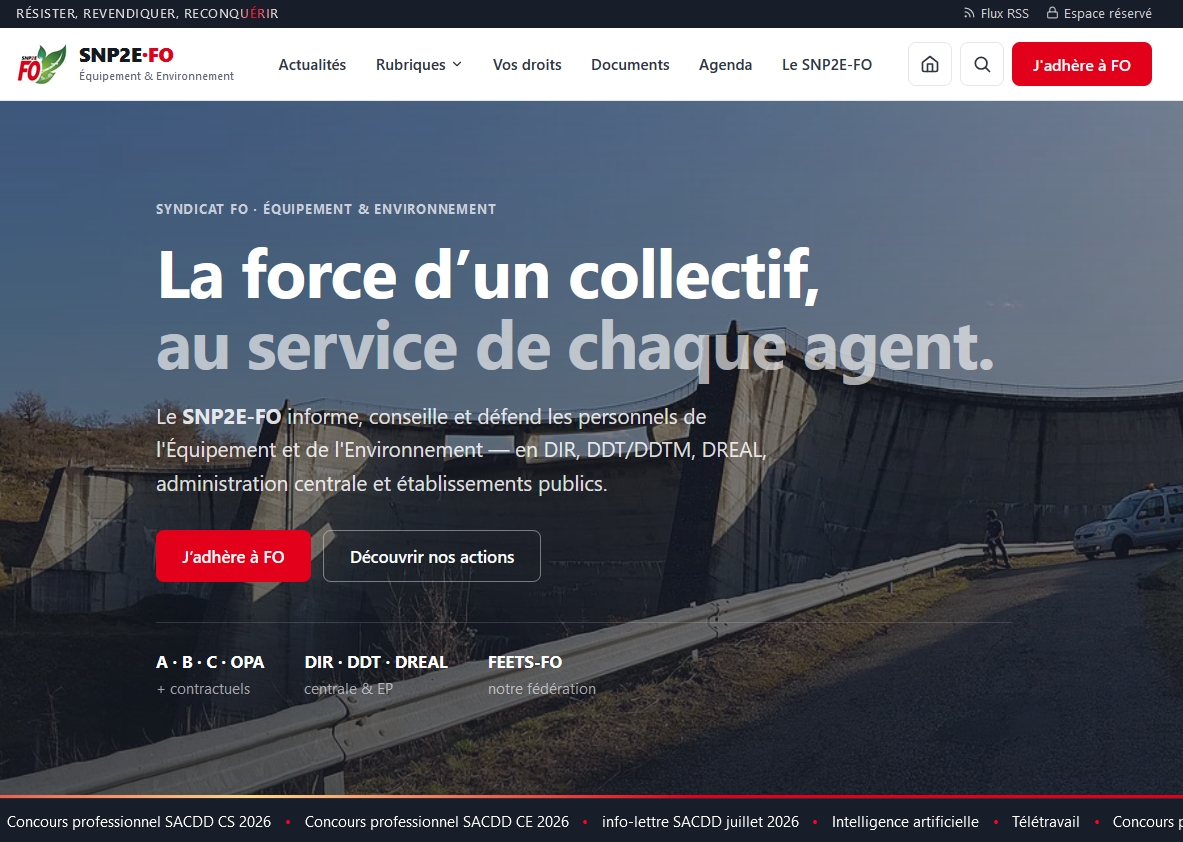Click Découvrir nos actions button

[x=432, y=556]
